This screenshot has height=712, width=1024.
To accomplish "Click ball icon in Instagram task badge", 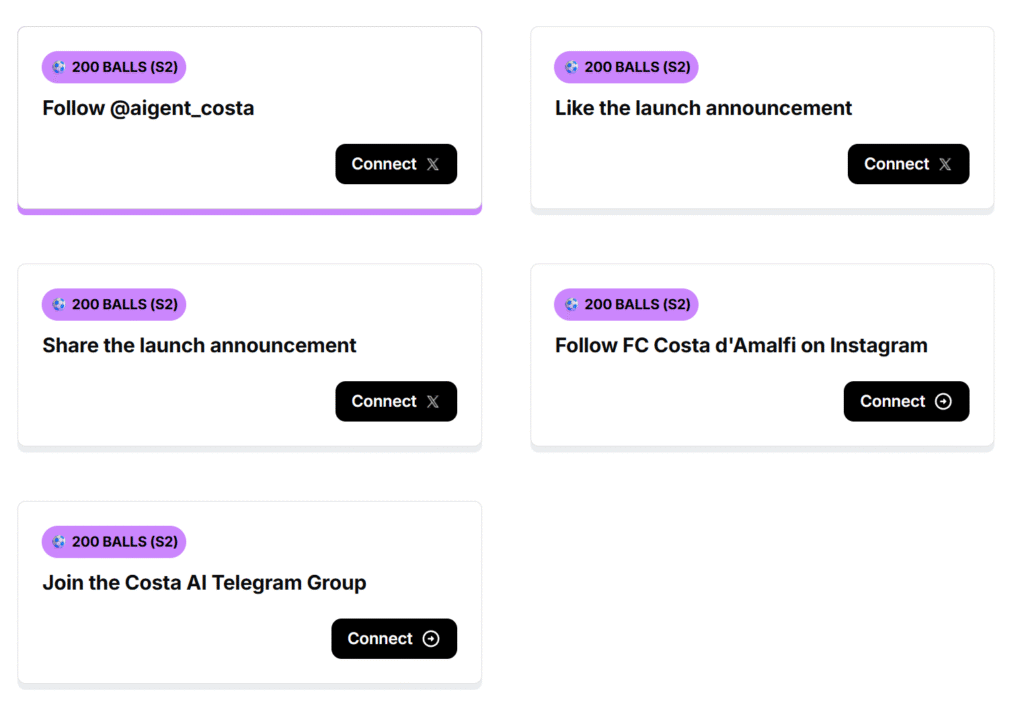I will click(571, 304).
